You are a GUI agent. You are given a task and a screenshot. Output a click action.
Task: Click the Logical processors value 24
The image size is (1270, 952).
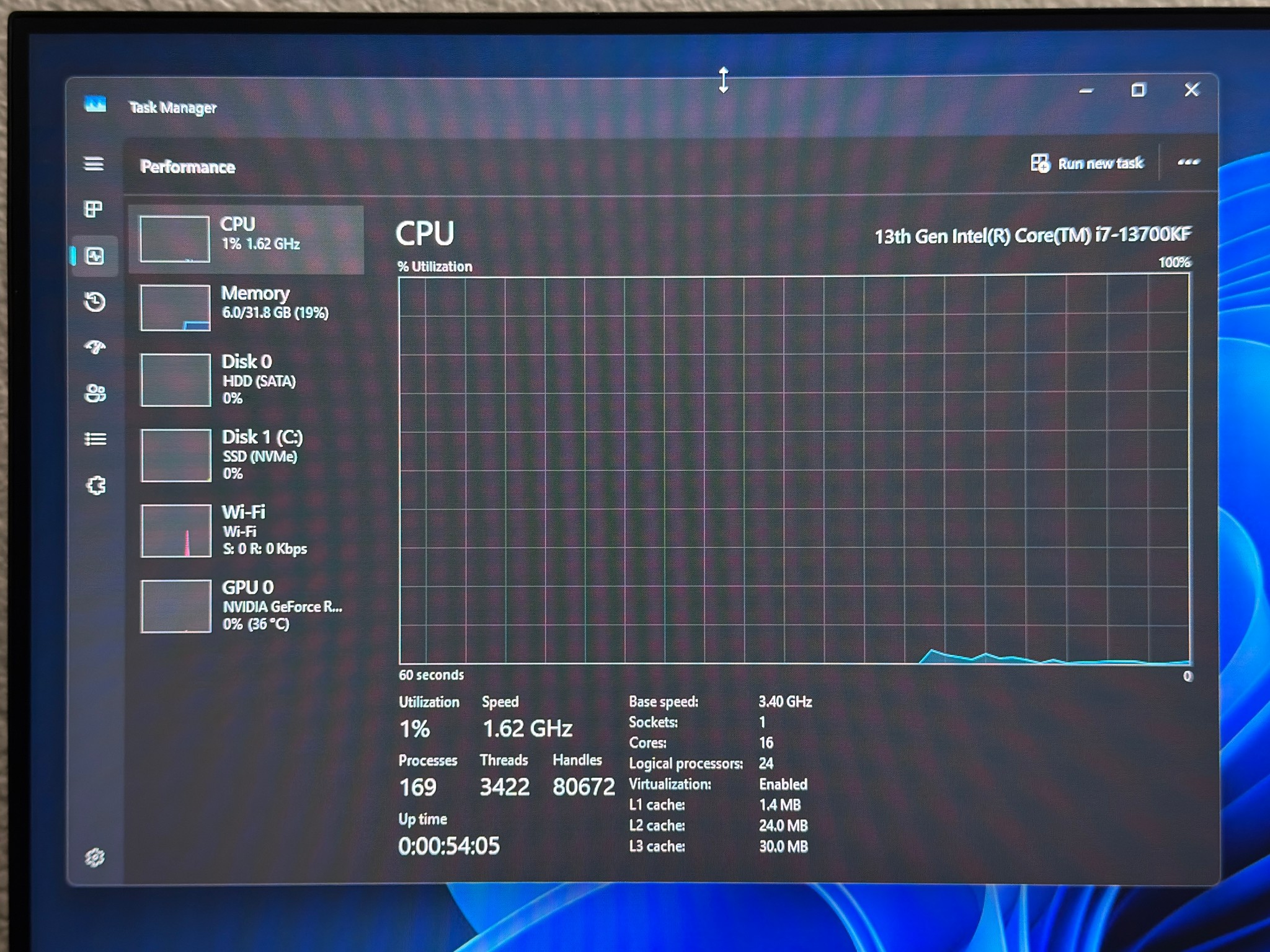point(766,764)
